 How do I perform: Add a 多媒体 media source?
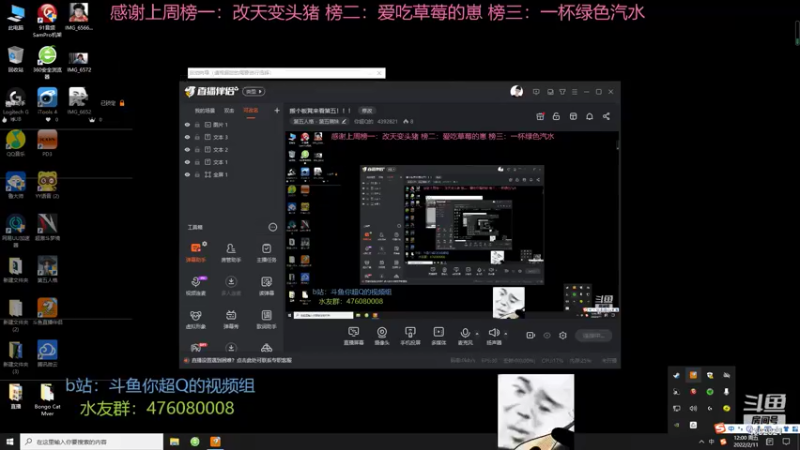coord(438,336)
